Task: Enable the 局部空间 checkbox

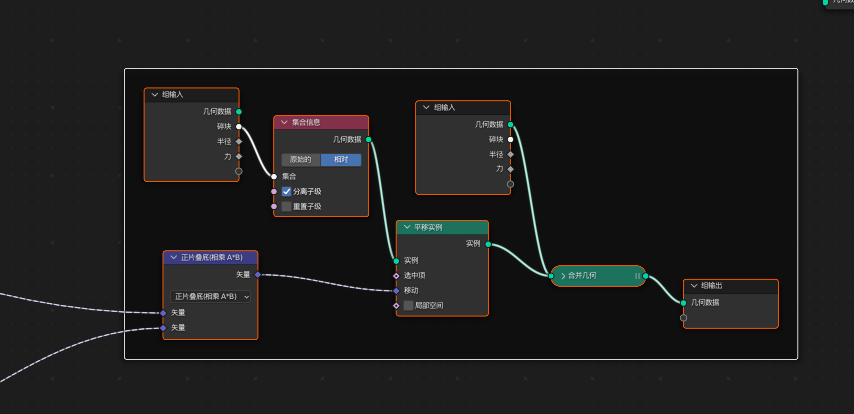Action: pos(408,305)
